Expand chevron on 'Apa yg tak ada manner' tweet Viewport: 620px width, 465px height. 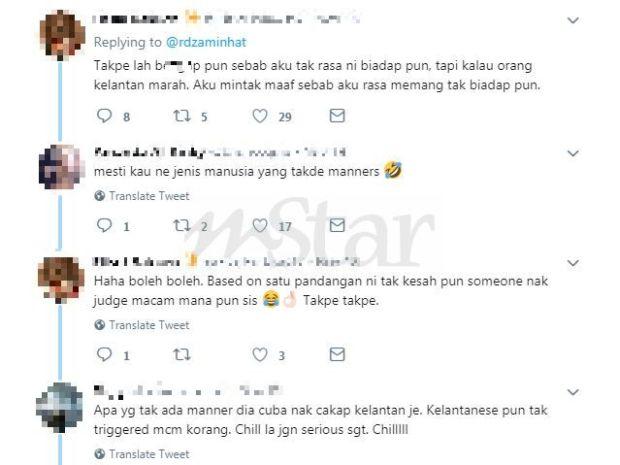(x=573, y=392)
